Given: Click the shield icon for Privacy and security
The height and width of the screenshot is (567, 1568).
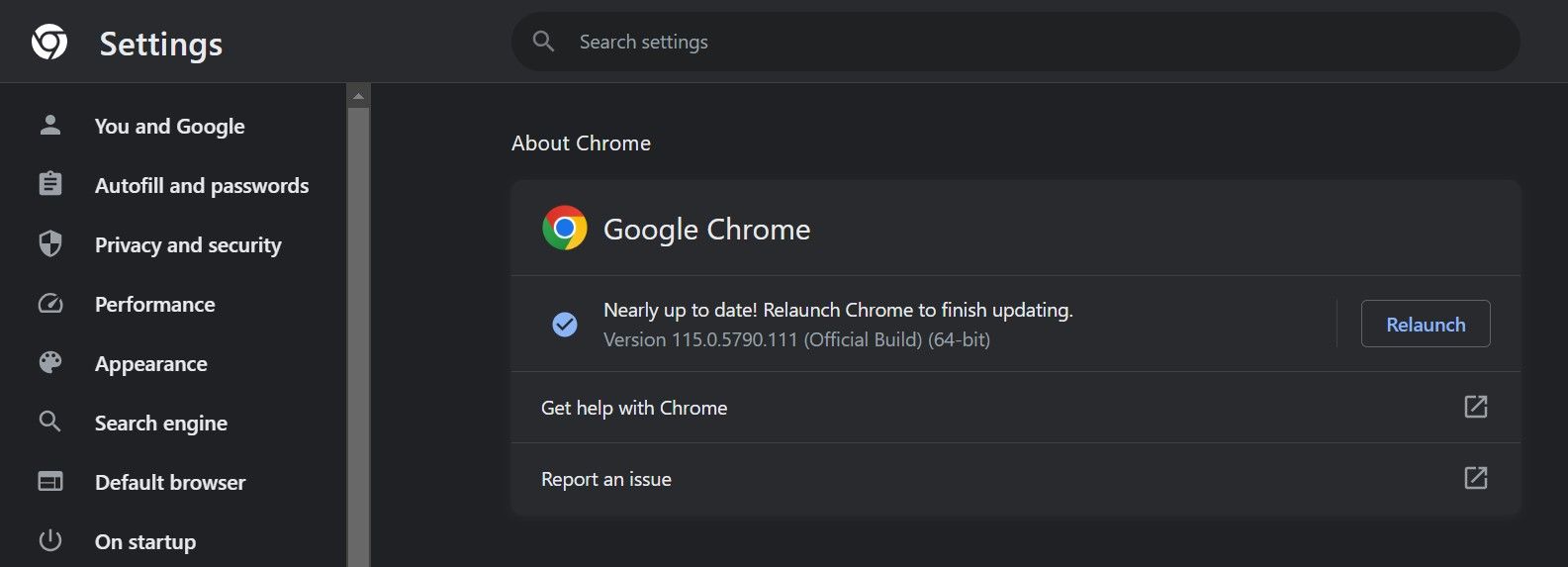Looking at the screenshot, I should (x=49, y=244).
